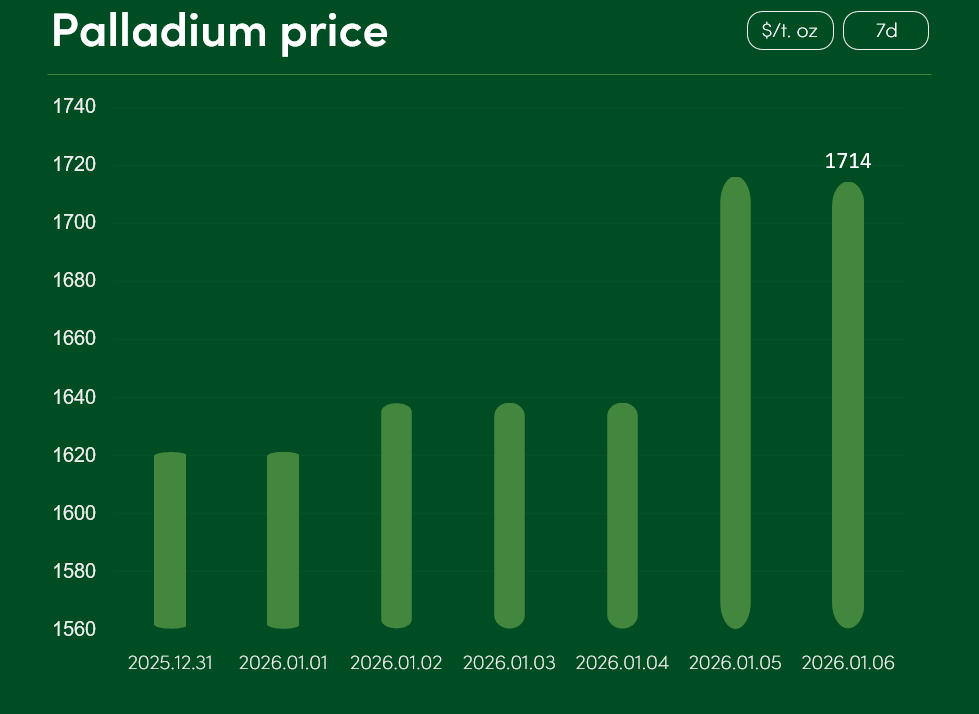Click the bar above 2026.01.03
This screenshot has height=714, width=979.
point(509,516)
